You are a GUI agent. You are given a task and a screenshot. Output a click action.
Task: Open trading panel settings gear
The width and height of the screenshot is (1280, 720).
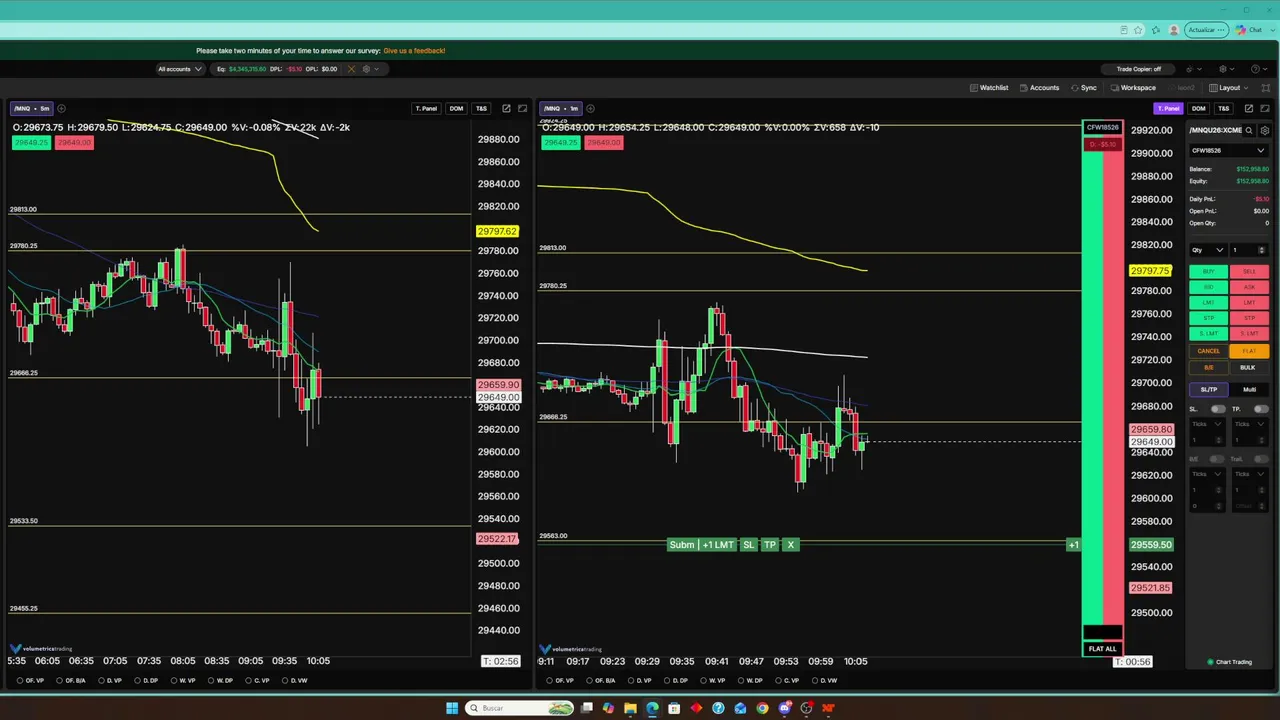[1265, 130]
